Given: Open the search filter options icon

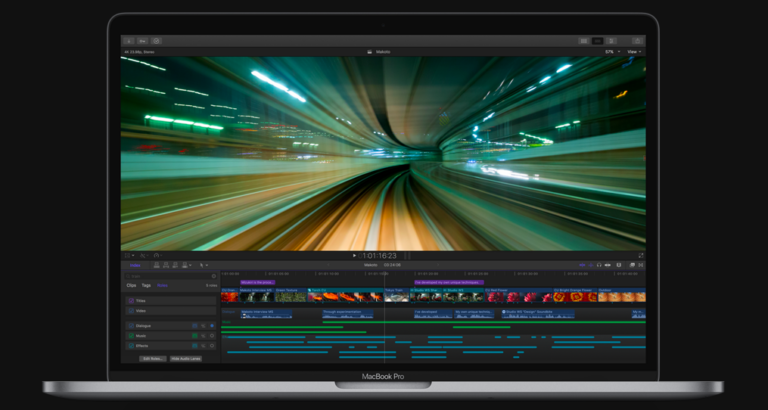Looking at the screenshot, I should coord(214,276).
